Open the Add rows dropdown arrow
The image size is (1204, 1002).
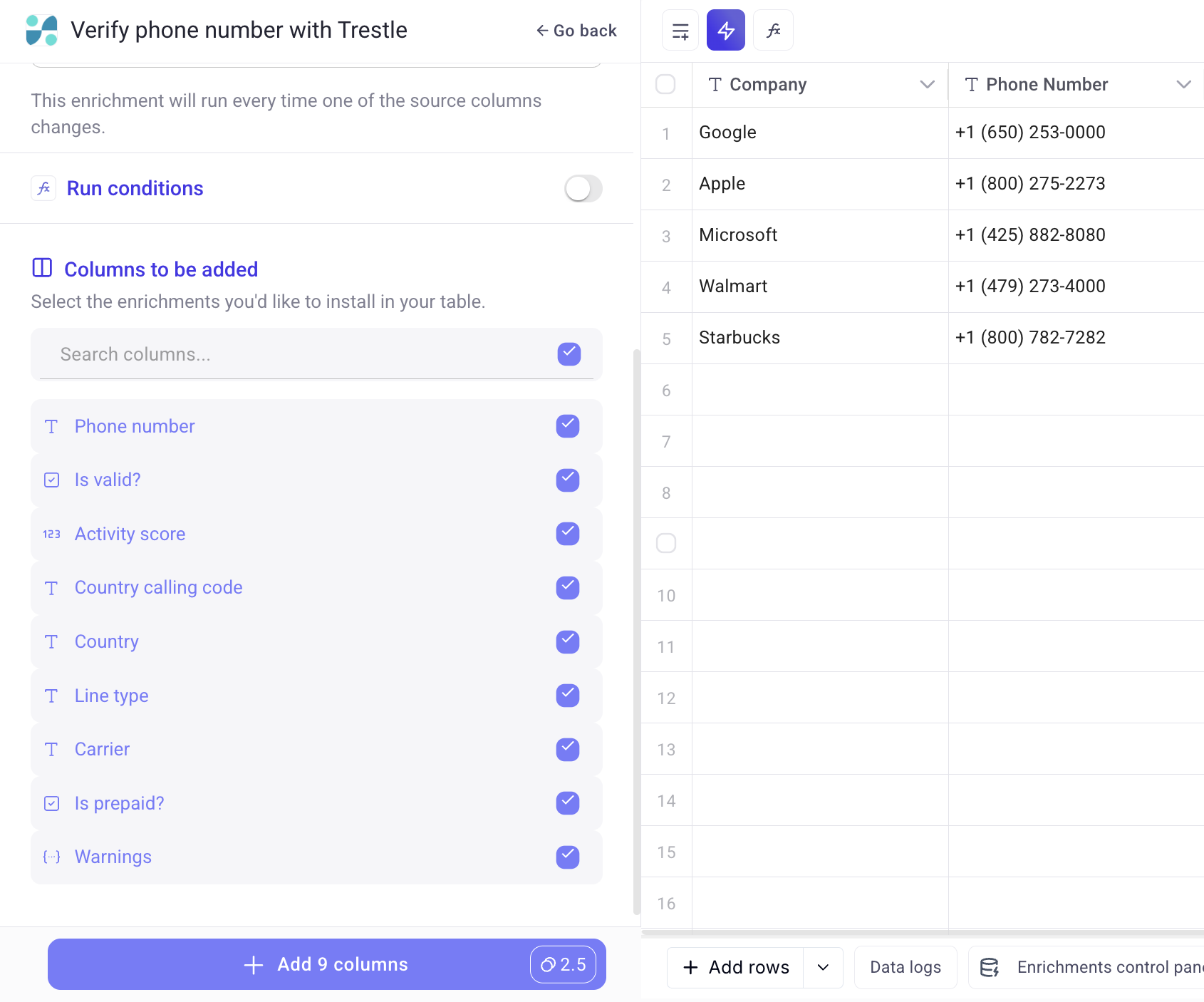pos(823,967)
